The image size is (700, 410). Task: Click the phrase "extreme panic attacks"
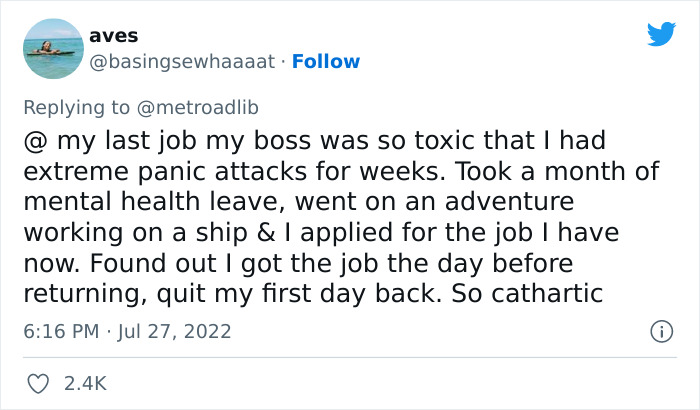156,171
